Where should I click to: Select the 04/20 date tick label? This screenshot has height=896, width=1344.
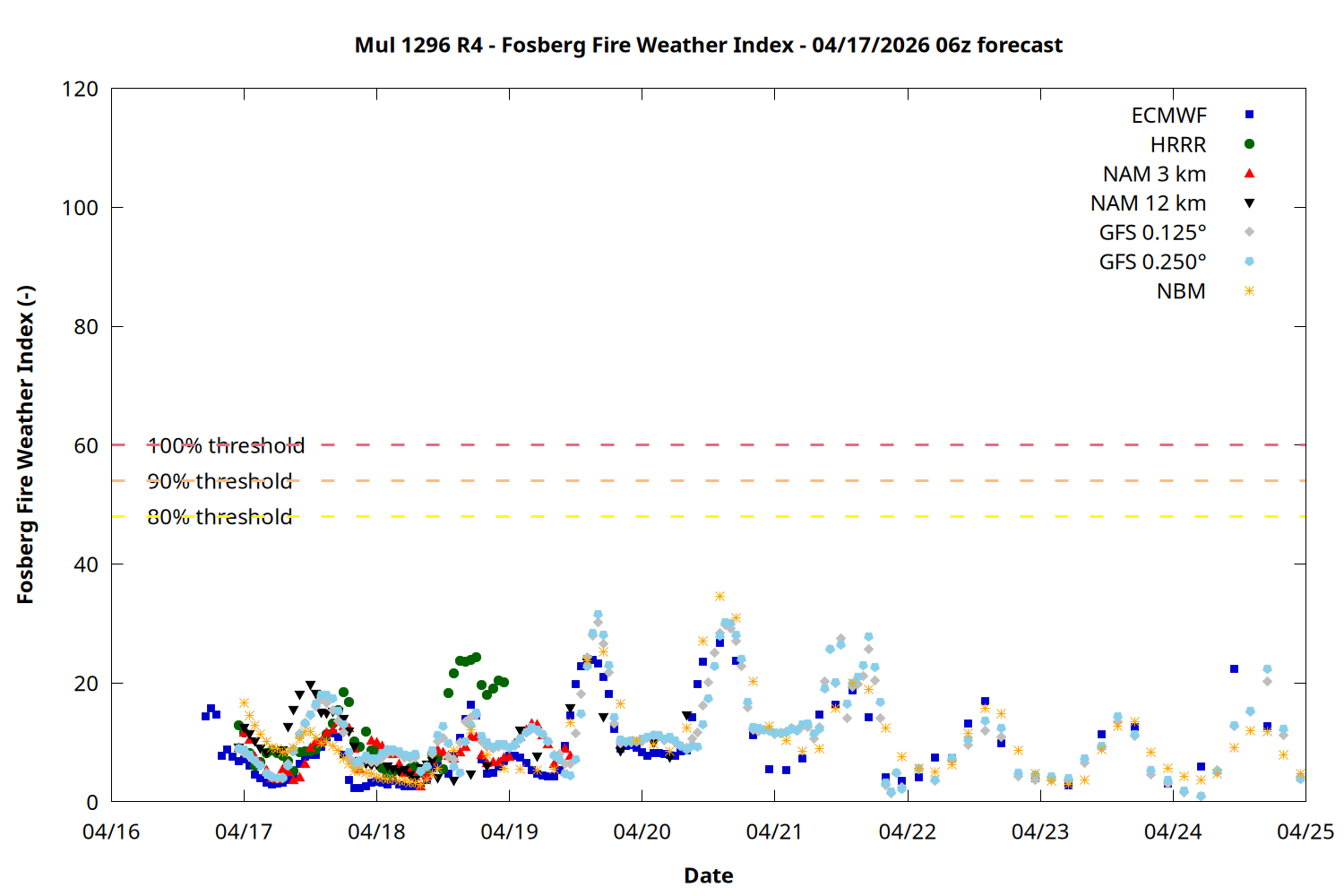point(642,832)
